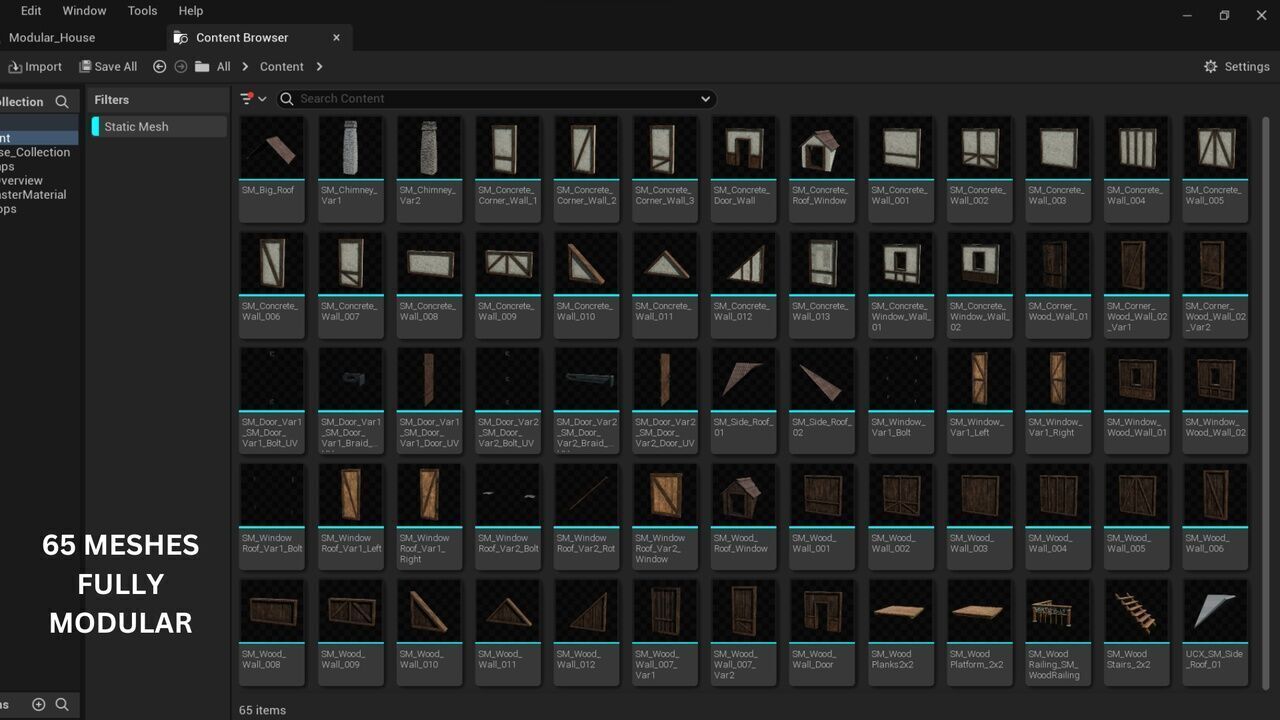Select SM_Concrete_Corner_Wall_1 asset
1280x720 pixels.
coord(508,169)
